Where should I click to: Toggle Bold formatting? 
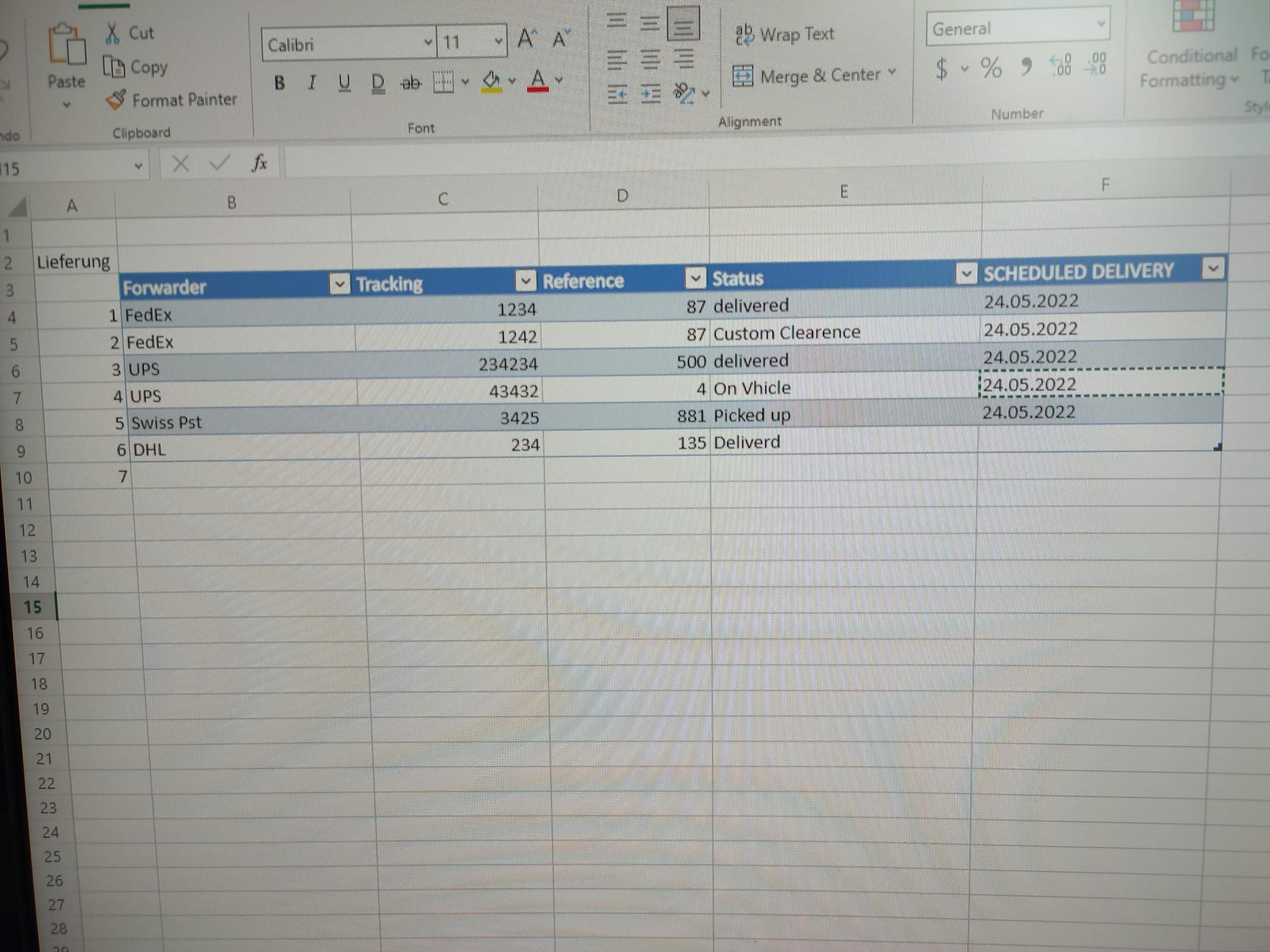pos(279,82)
